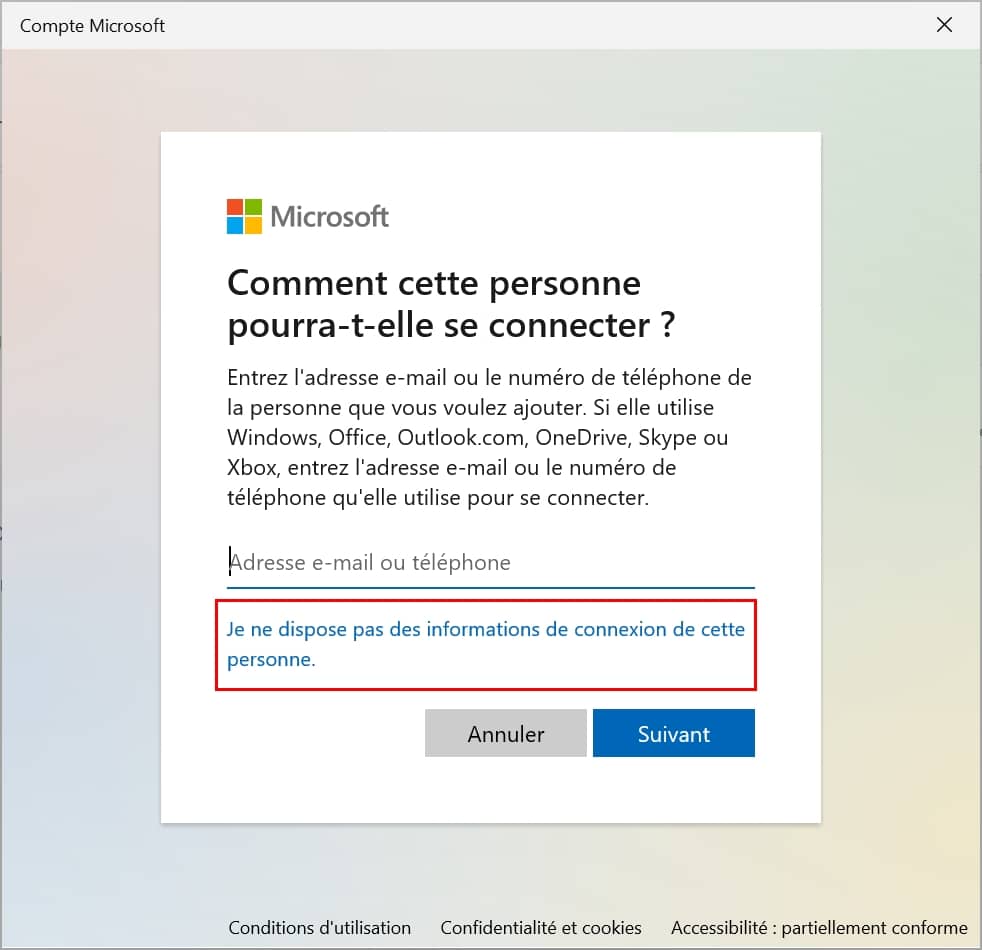Click the word OneDrive in the description
The image size is (982, 950).
click(x=576, y=438)
